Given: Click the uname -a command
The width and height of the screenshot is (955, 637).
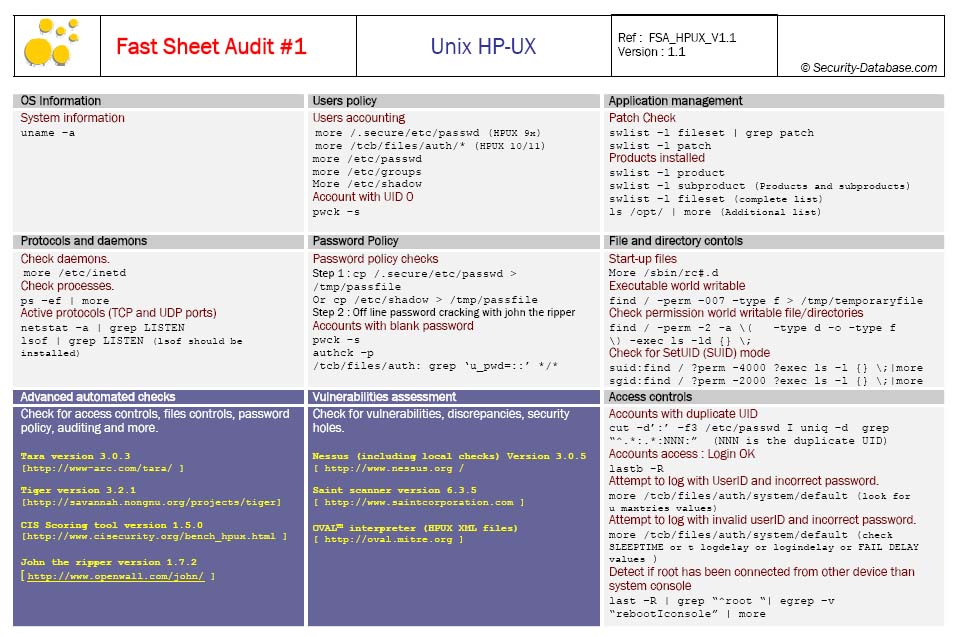Looking at the screenshot, I should coord(48,133).
